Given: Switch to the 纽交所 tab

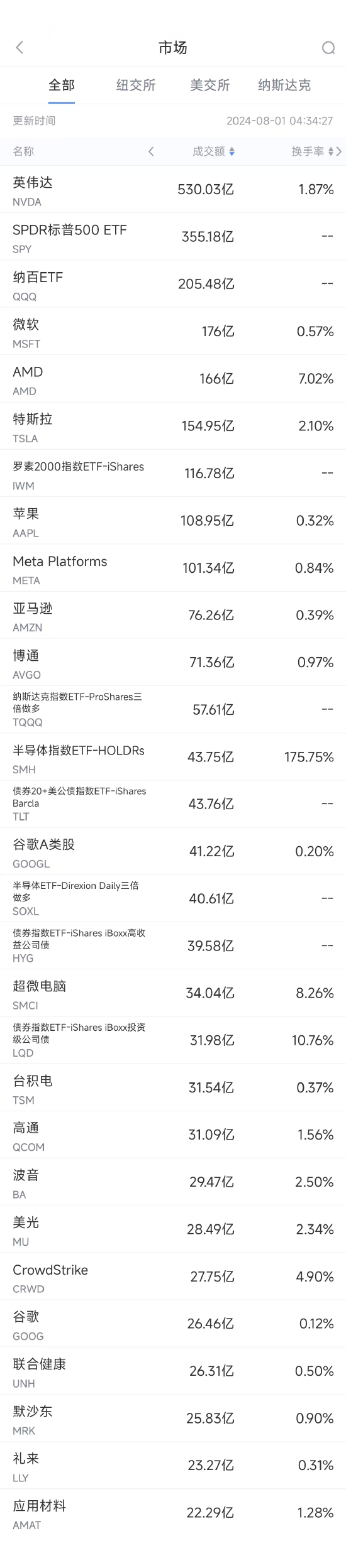Looking at the screenshot, I should pos(136,85).
